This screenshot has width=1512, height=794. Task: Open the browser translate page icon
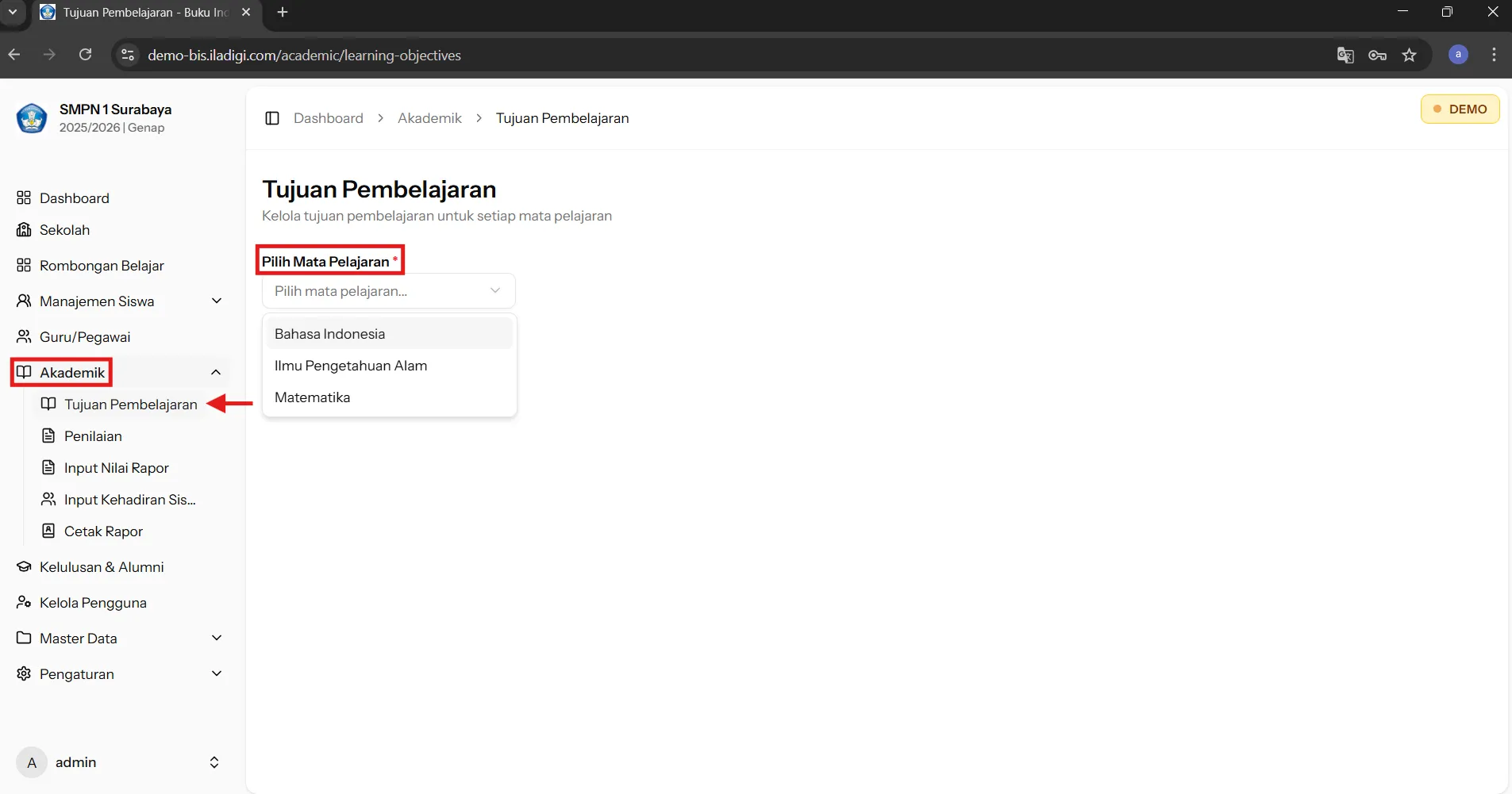(1345, 55)
